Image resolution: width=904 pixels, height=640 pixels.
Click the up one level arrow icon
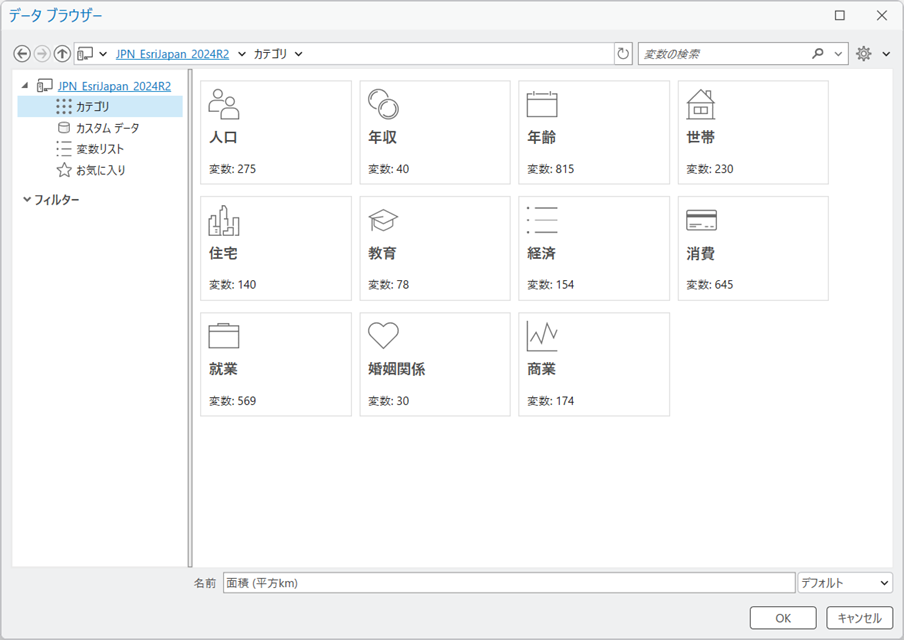click(x=62, y=54)
